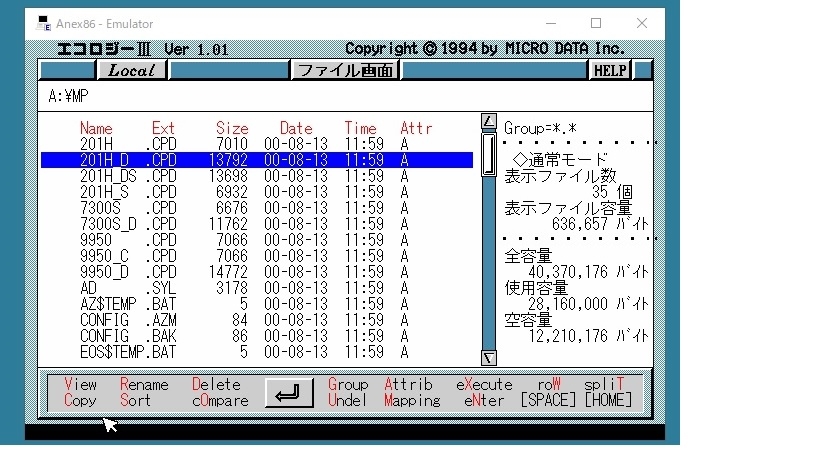Select file 9950.CPD row

tap(257, 240)
